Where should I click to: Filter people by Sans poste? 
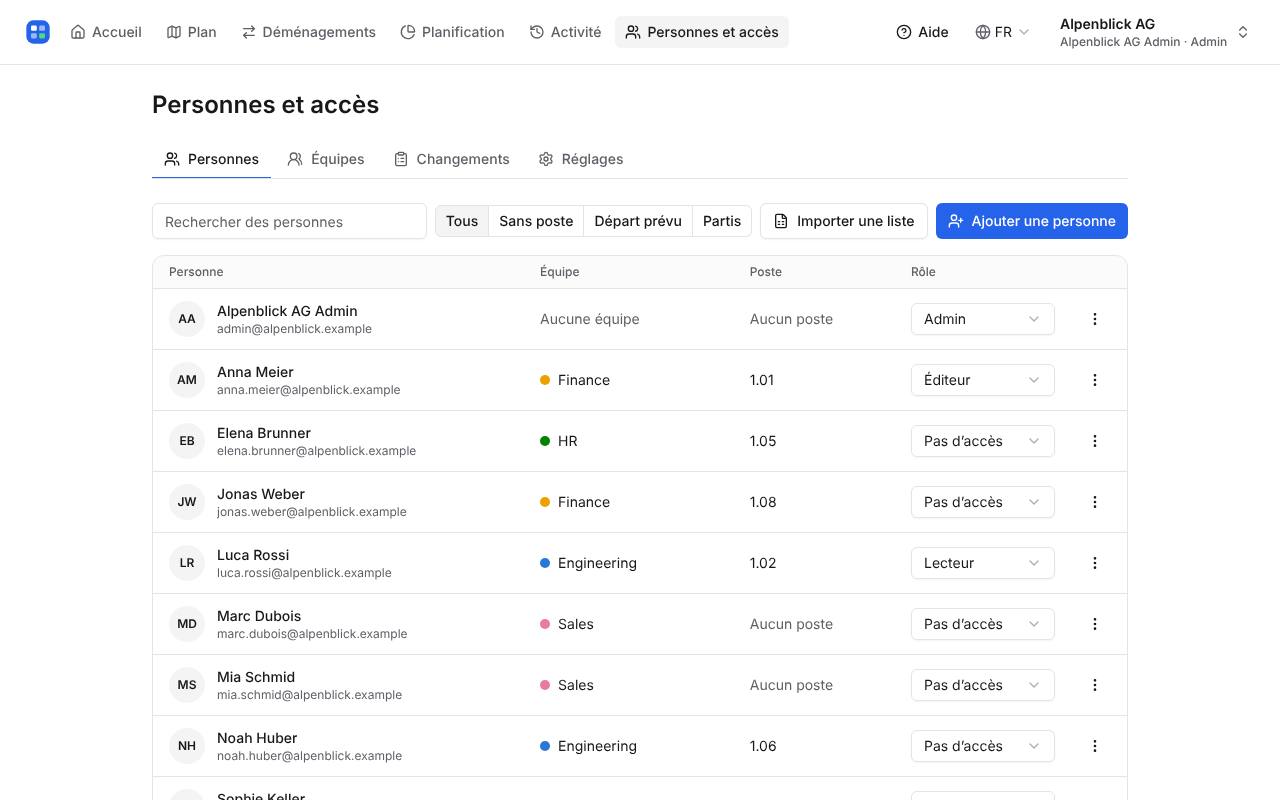tap(536, 221)
